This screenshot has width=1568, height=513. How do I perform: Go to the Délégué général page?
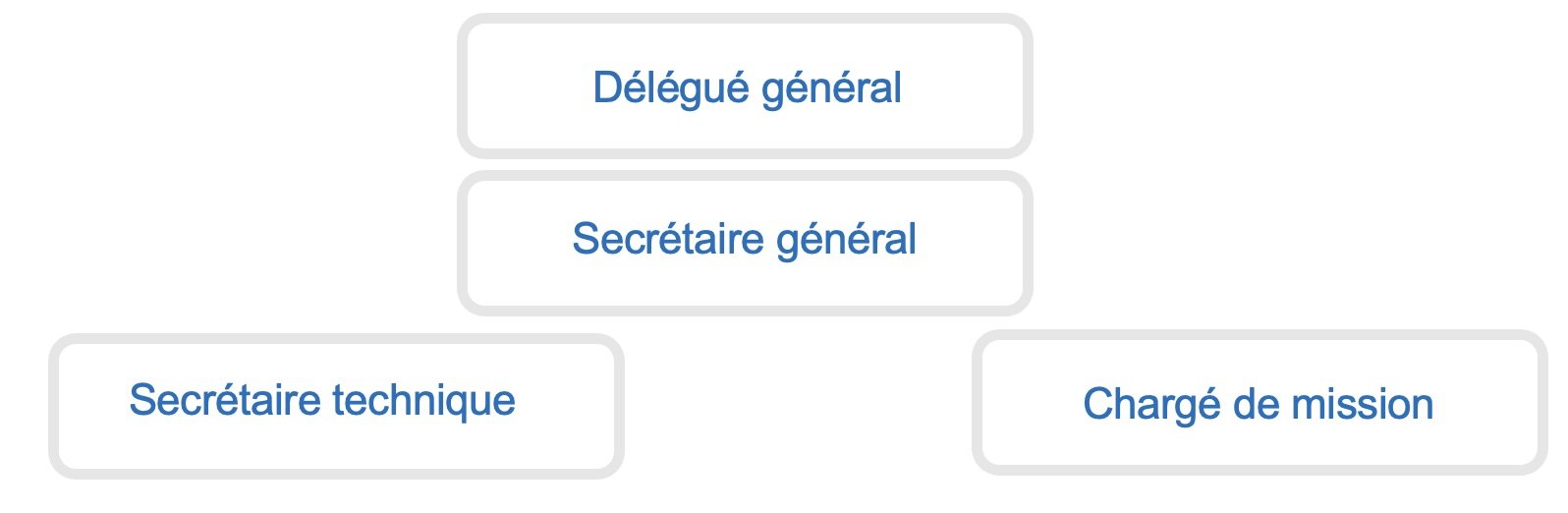tap(747, 87)
